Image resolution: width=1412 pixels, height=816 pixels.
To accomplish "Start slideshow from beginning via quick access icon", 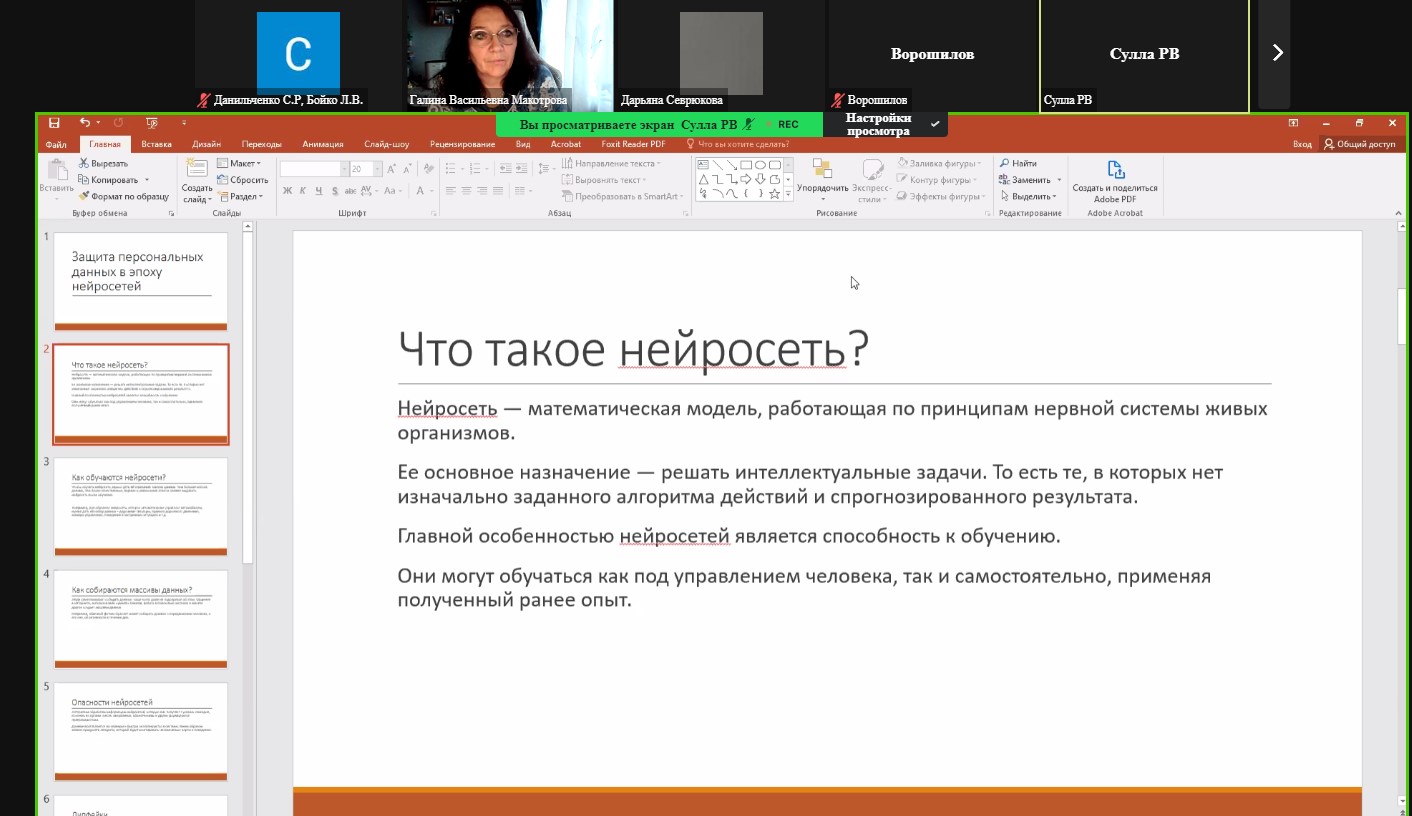I will [x=152, y=123].
